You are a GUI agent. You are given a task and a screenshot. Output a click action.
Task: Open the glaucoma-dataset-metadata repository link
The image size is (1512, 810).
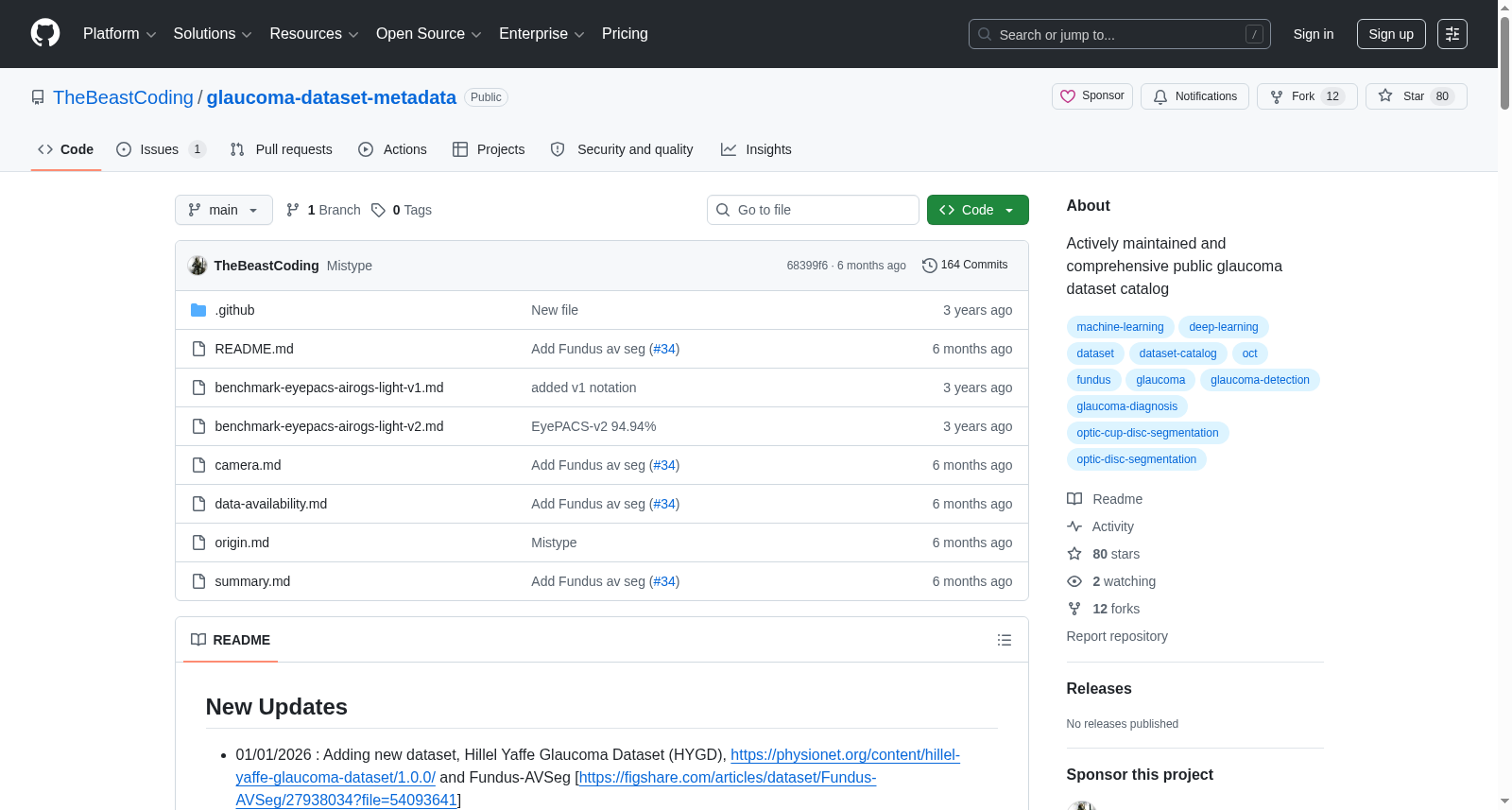332,97
